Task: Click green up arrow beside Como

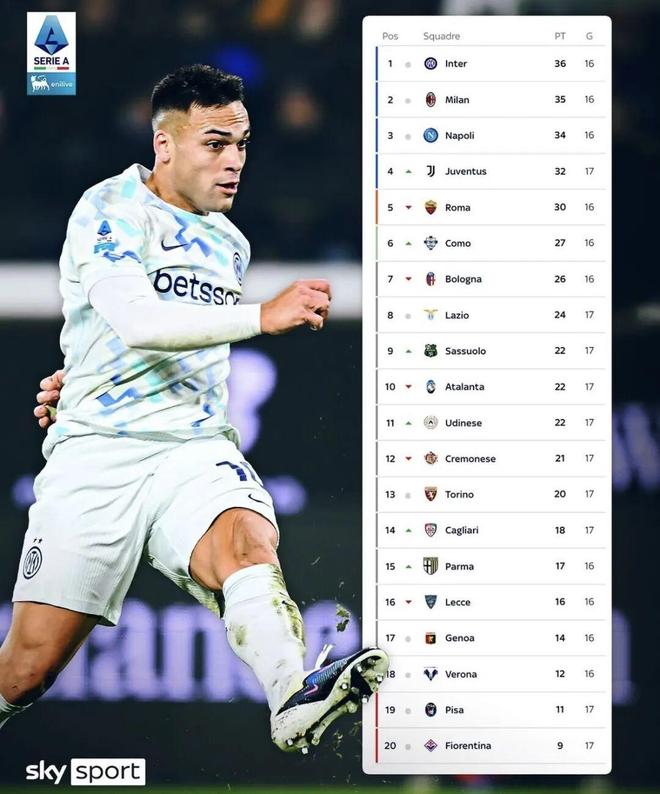Action: [408, 244]
